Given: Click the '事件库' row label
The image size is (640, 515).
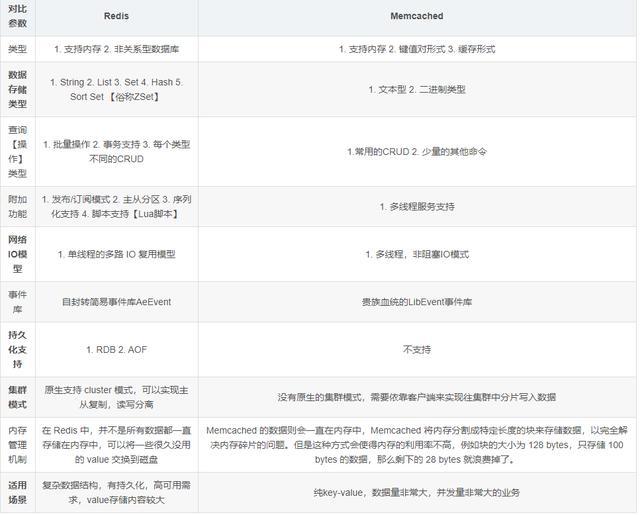Looking at the screenshot, I should click(x=18, y=302).
